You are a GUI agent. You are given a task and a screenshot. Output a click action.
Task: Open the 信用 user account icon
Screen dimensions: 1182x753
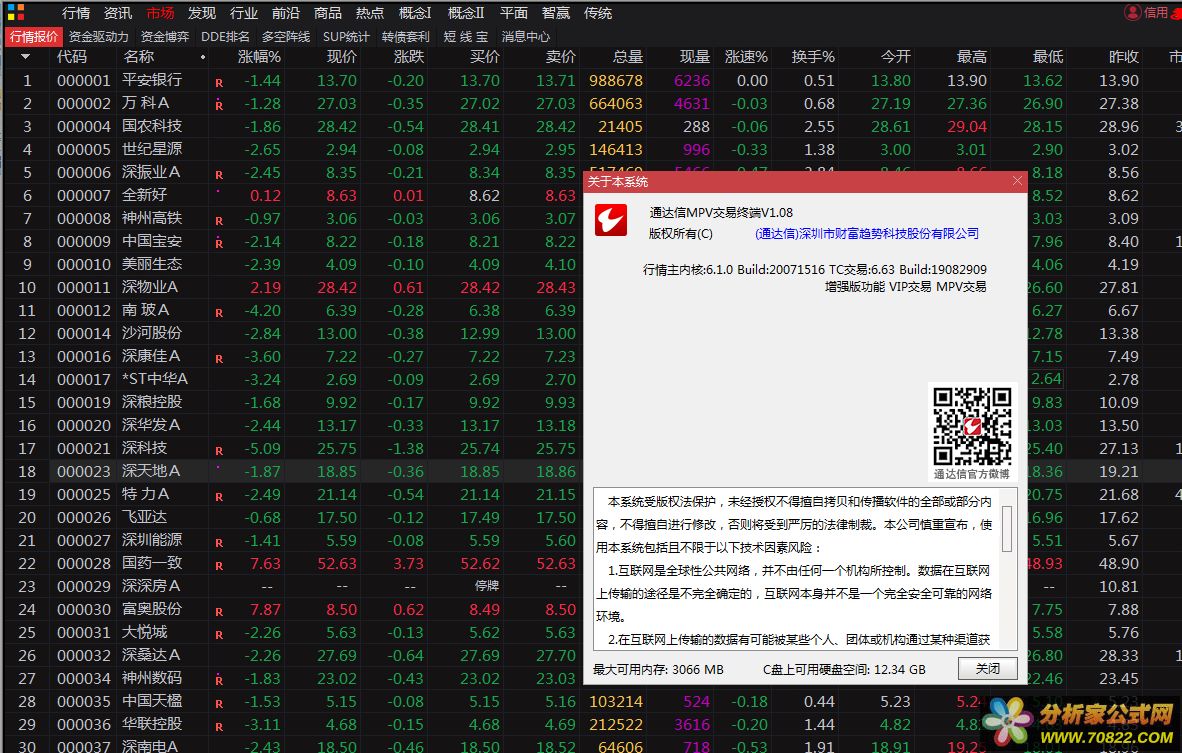(1132, 12)
